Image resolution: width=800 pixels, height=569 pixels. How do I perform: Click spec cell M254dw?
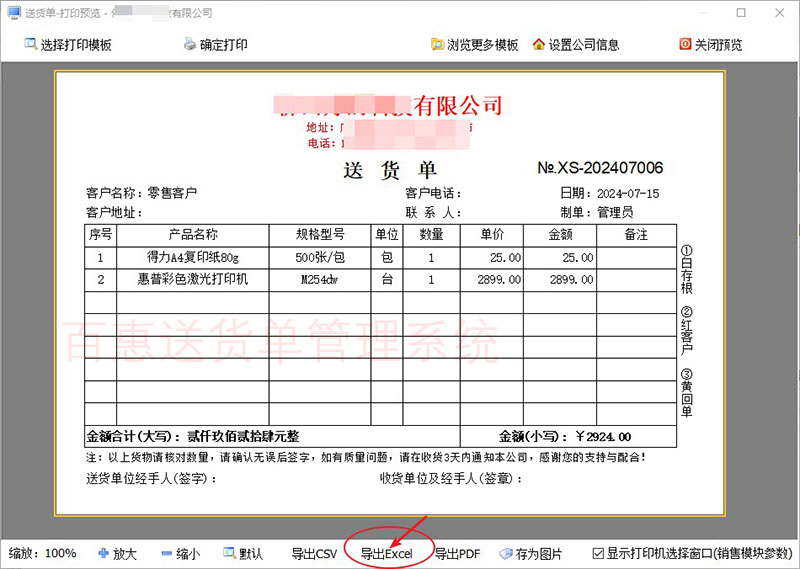pos(320,280)
